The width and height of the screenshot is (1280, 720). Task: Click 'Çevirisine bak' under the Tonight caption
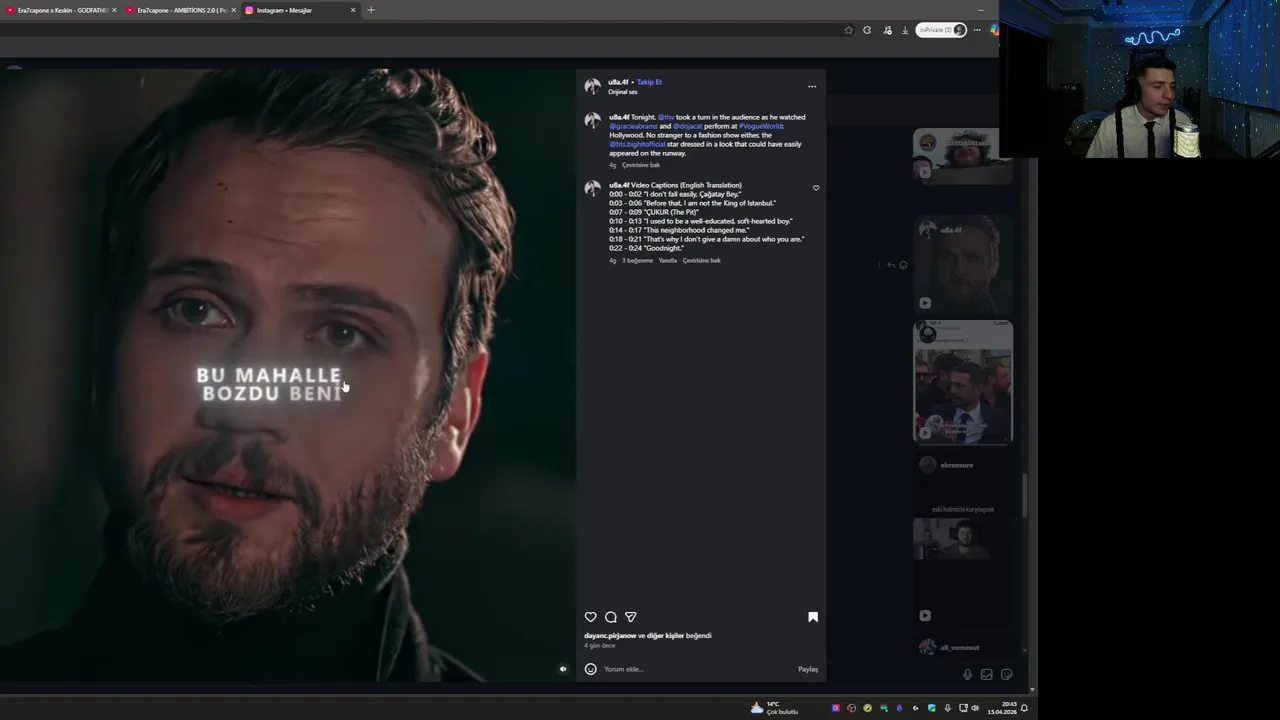pyautogui.click(x=641, y=165)
